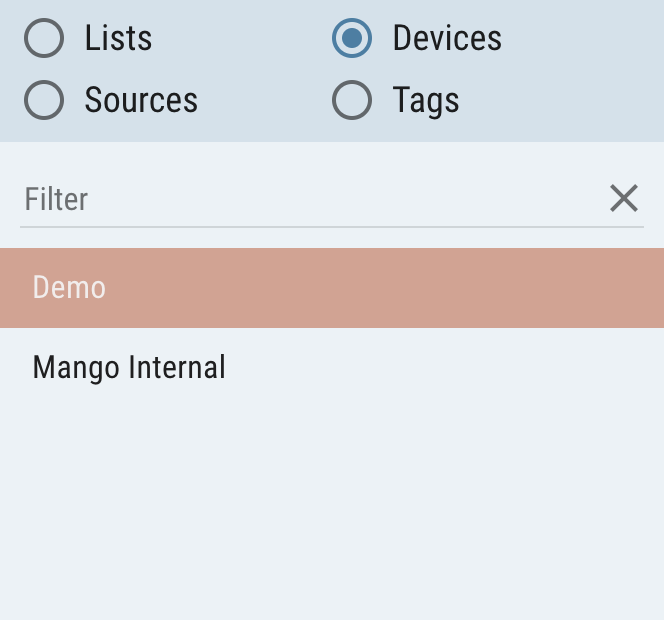Click the "Devices" text label
664x620 pixels.
447,39
